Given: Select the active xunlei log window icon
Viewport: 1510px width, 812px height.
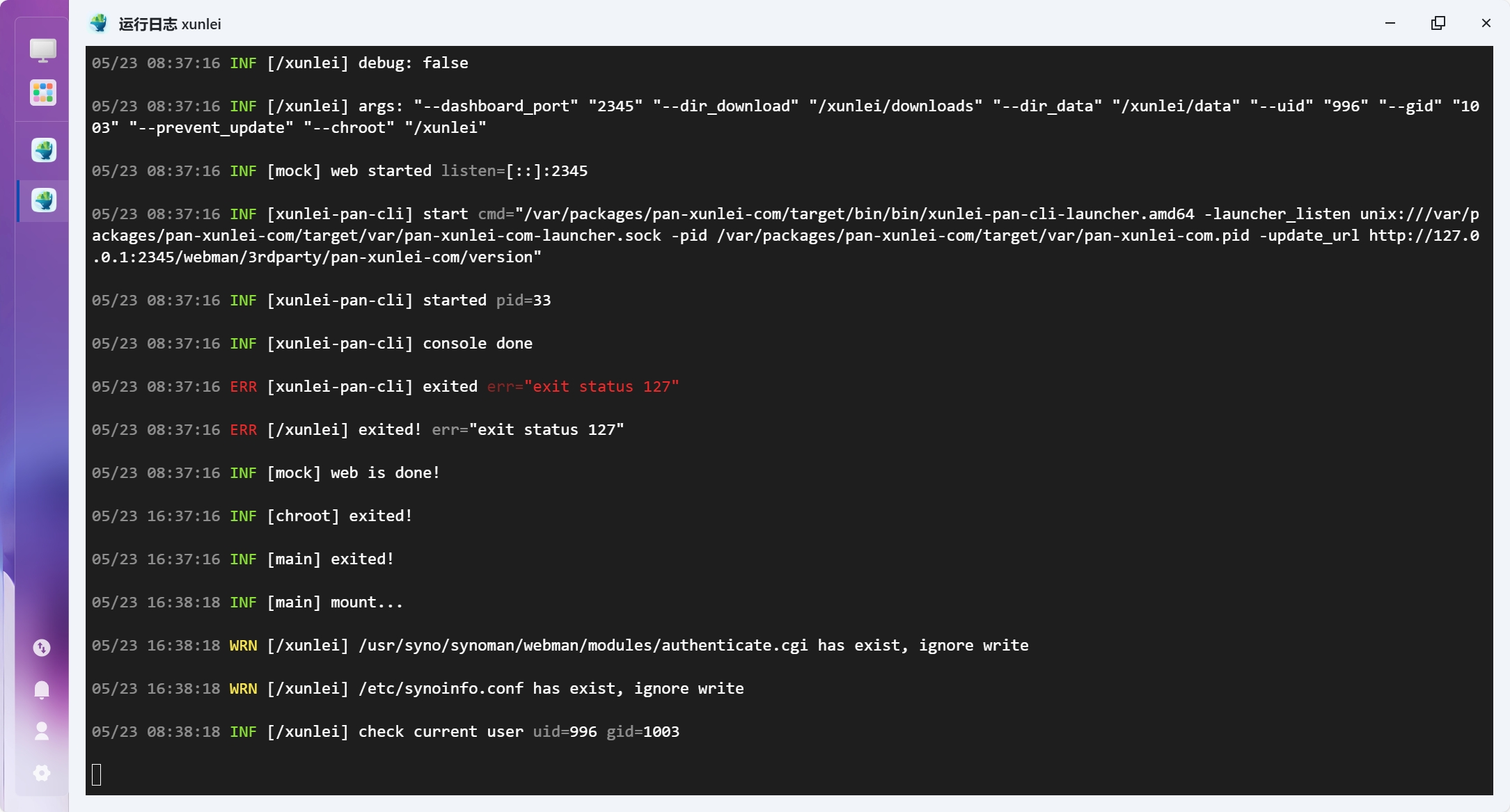Looking at the screenshot, I should click(x=43, y=200).
